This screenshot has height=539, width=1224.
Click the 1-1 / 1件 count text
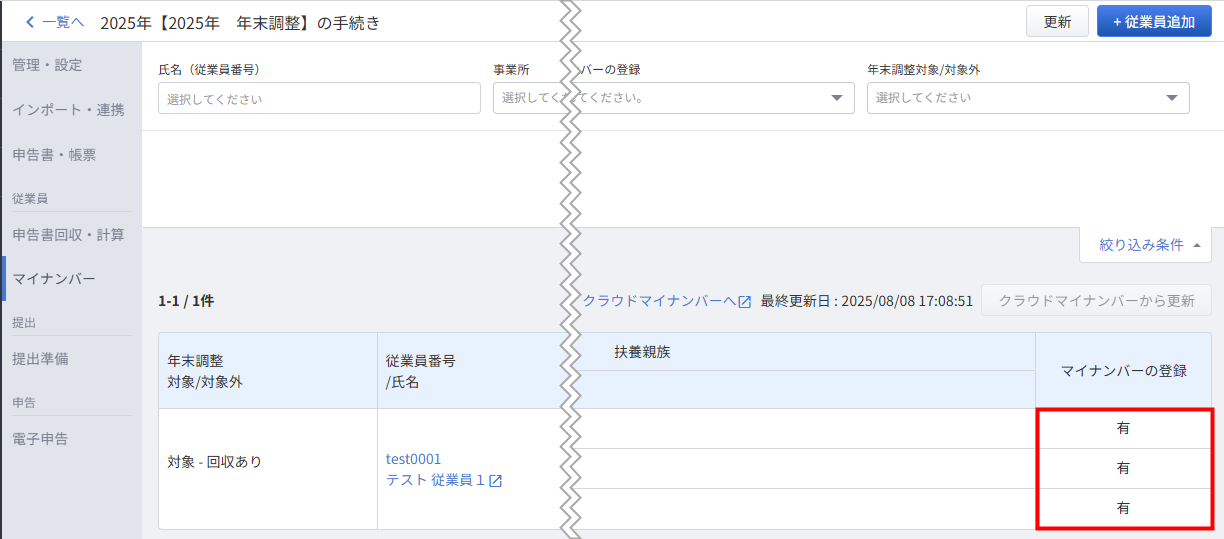pyautogui.click(x=186, y=300)
